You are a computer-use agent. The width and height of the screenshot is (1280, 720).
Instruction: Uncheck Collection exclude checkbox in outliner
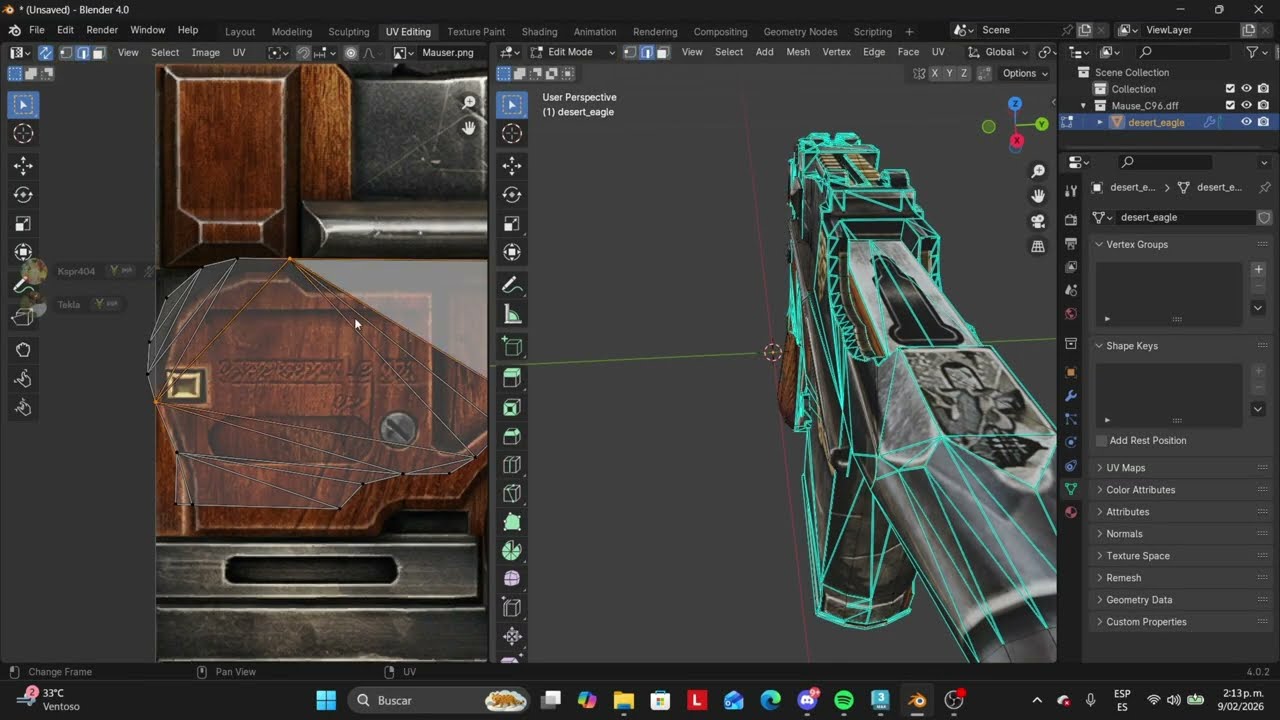coord(1230,89)
